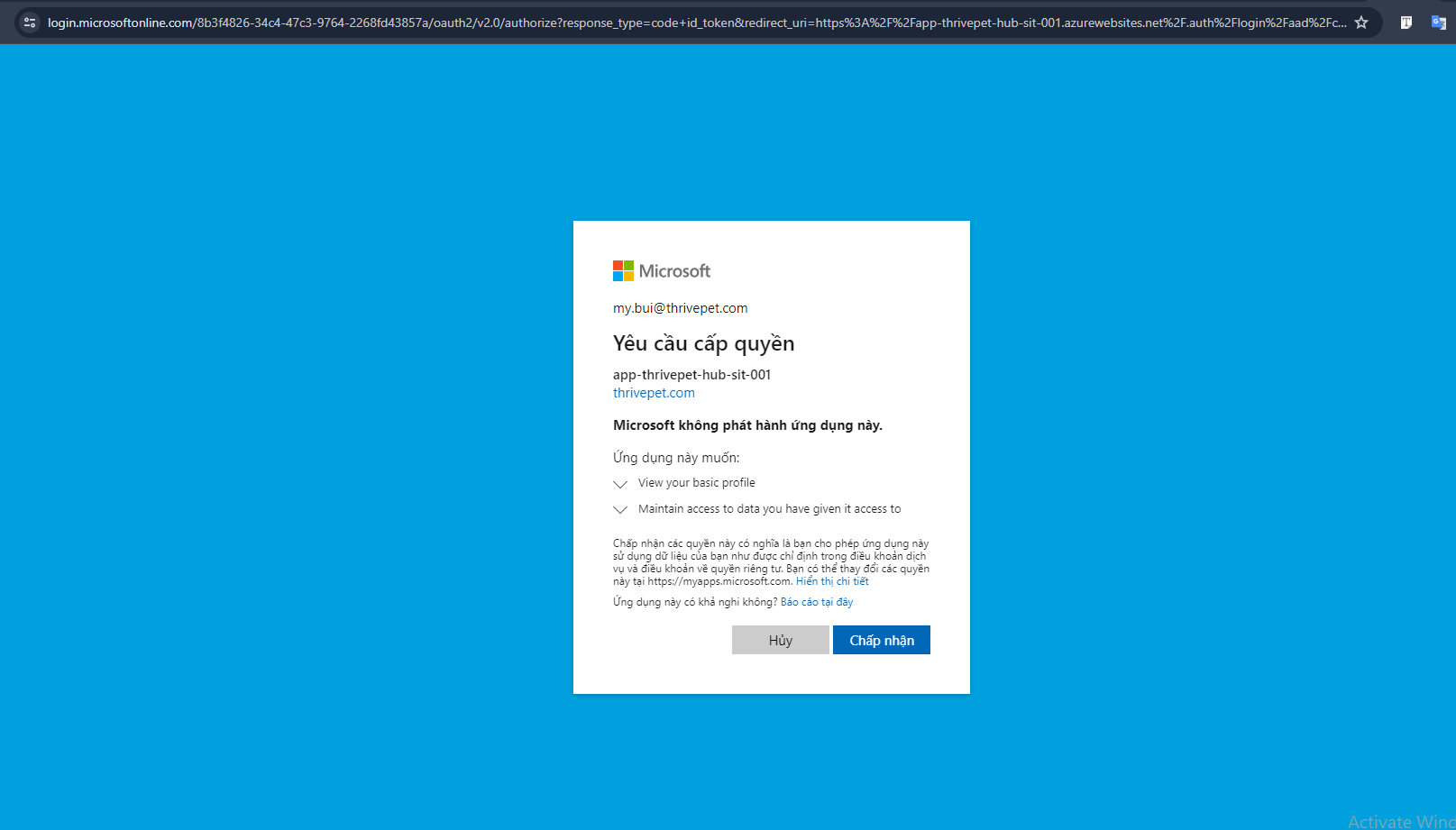Focus the browser address bar URL

click(696, 23)
